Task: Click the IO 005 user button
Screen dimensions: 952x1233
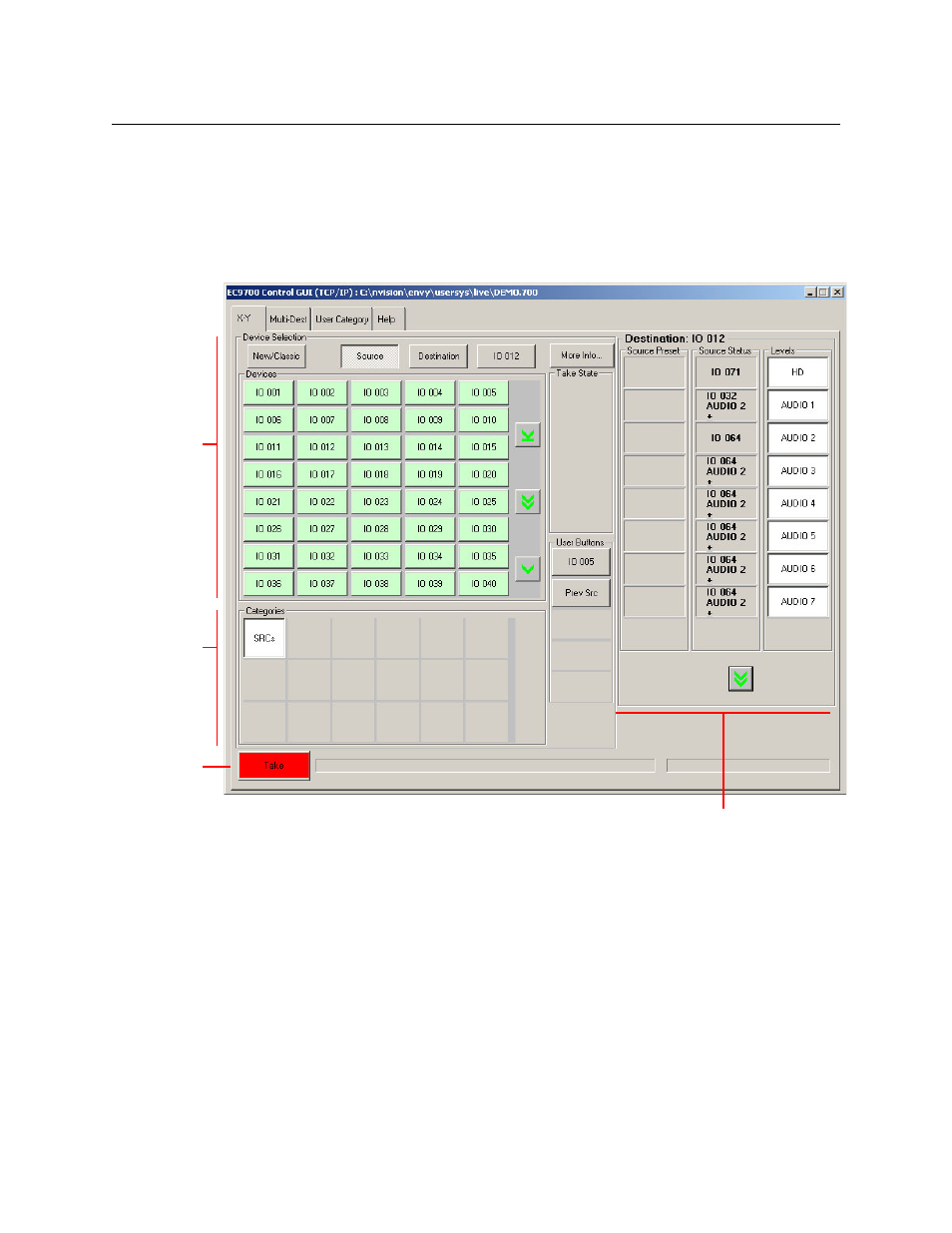Action: [581, 562]
